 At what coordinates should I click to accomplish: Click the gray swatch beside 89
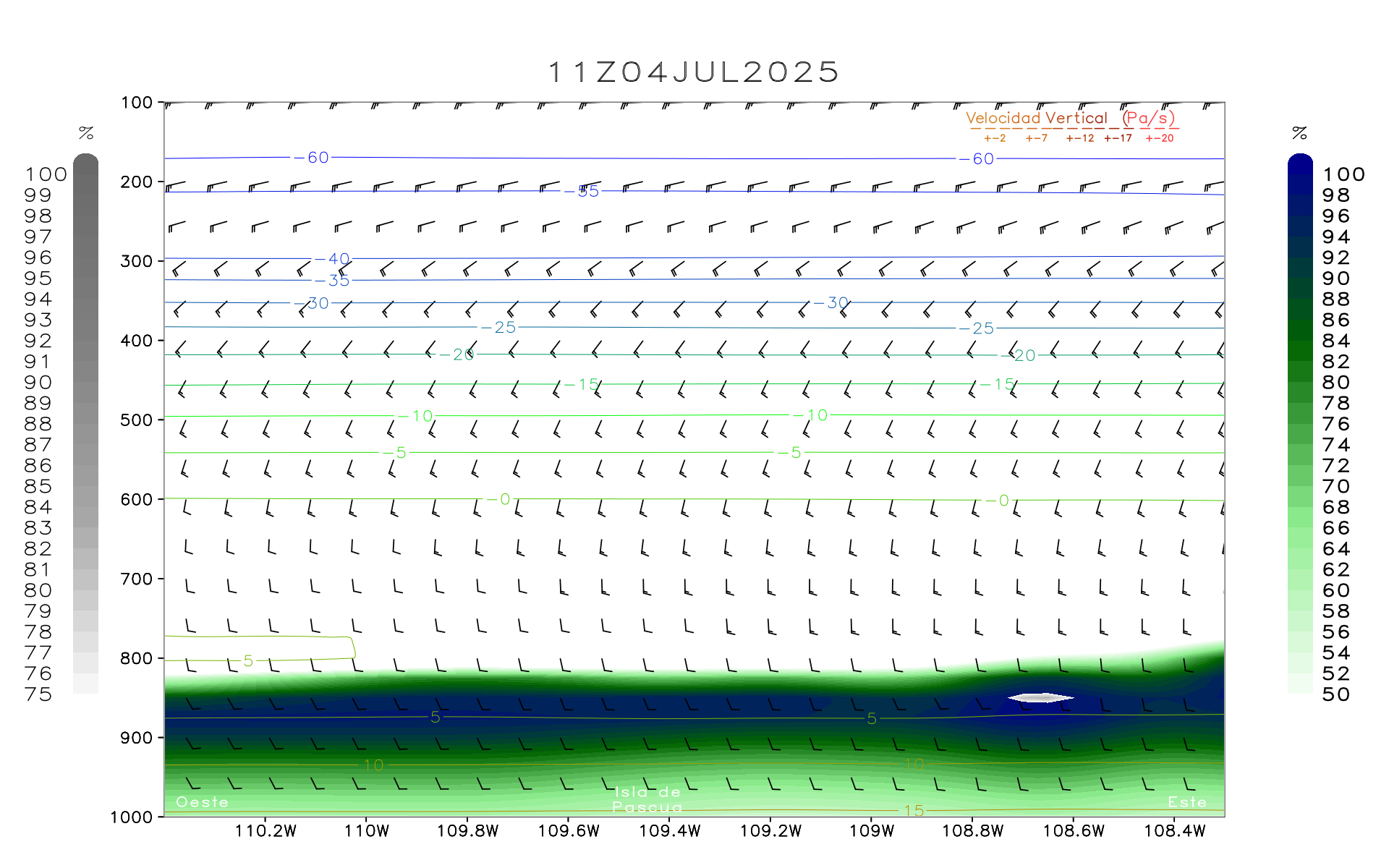(85, 393)
